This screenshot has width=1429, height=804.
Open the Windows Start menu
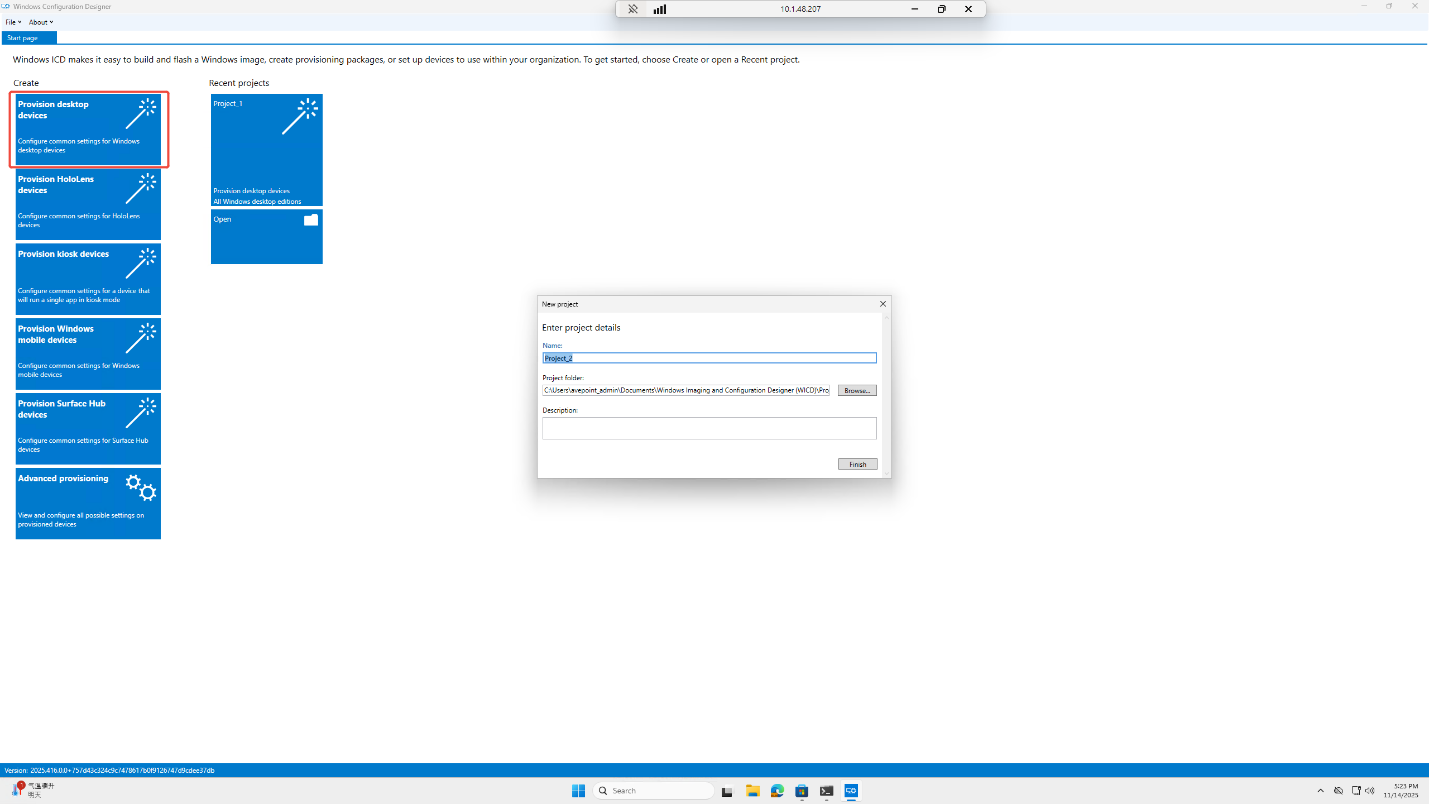point(578,791)
